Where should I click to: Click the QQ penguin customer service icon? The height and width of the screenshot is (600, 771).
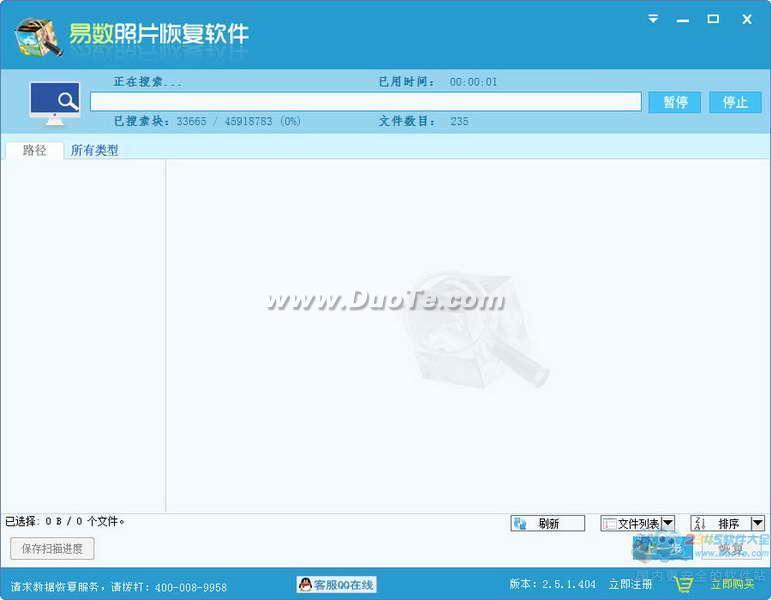click(x=305, y=584)
